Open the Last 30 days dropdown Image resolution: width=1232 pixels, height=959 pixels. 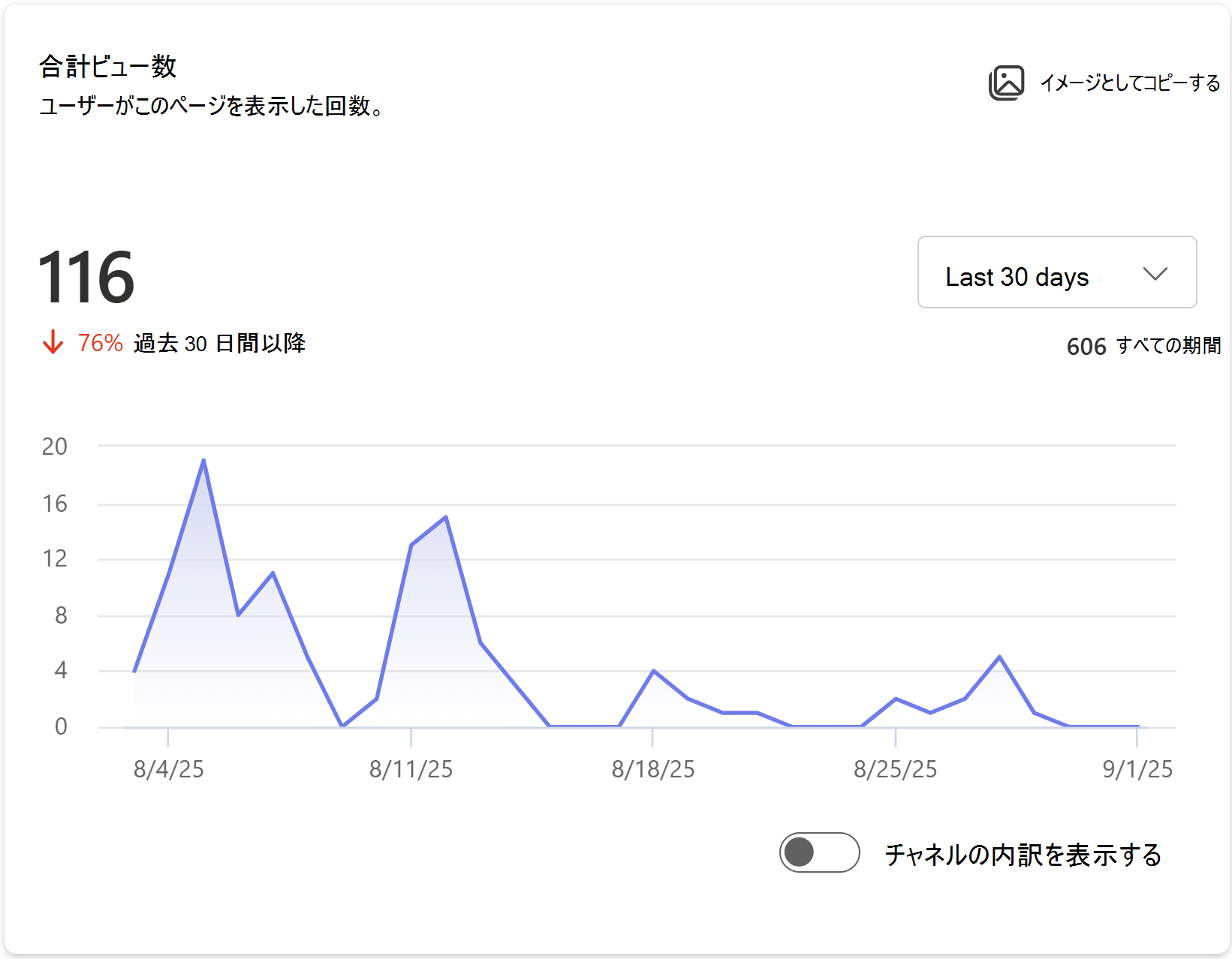[x=1057, y=272]
